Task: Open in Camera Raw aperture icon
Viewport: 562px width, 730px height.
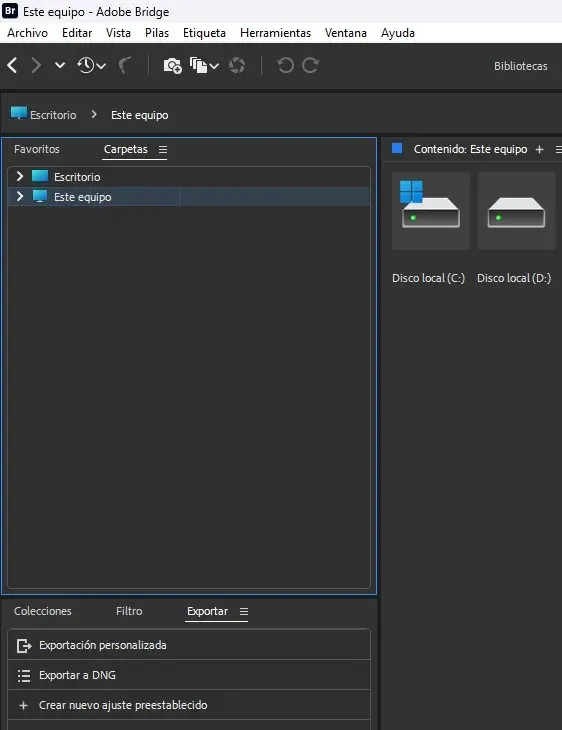Action: point(237,66)
